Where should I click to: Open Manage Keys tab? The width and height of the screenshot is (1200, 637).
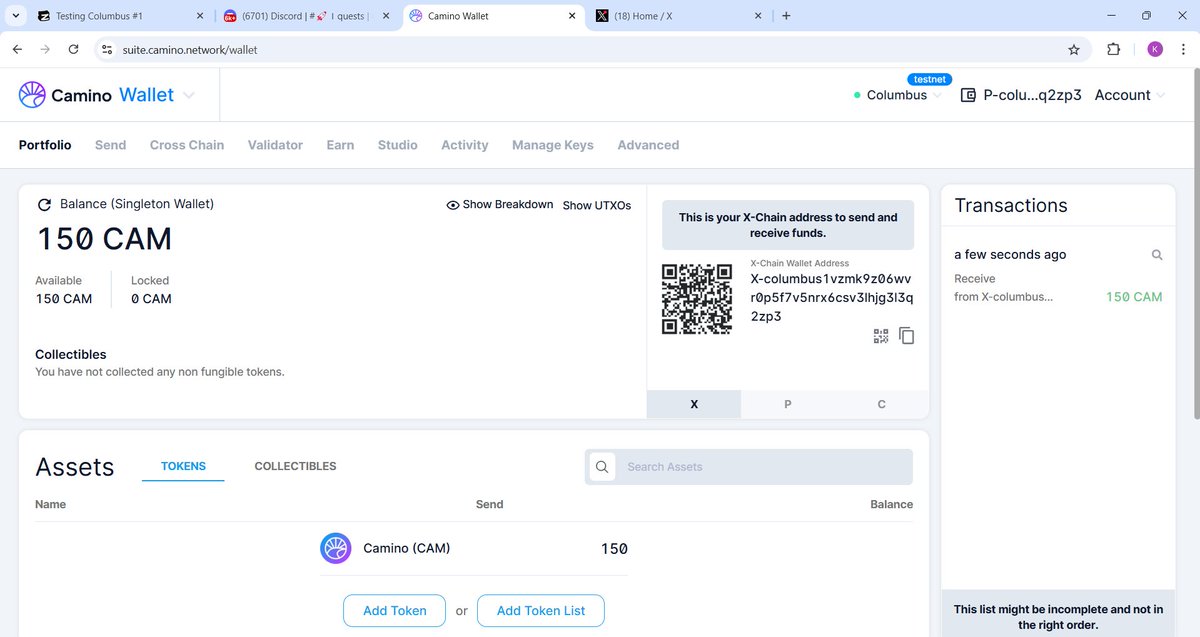coord(553,145)
